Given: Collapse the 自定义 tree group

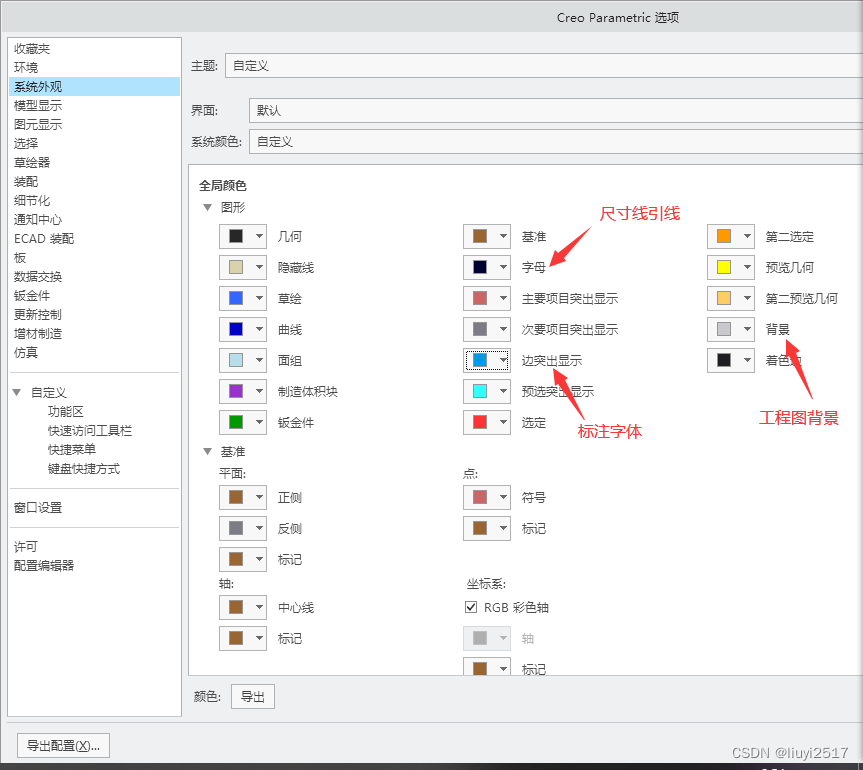Looking at the screenshot, I should (x=17, y=392).
